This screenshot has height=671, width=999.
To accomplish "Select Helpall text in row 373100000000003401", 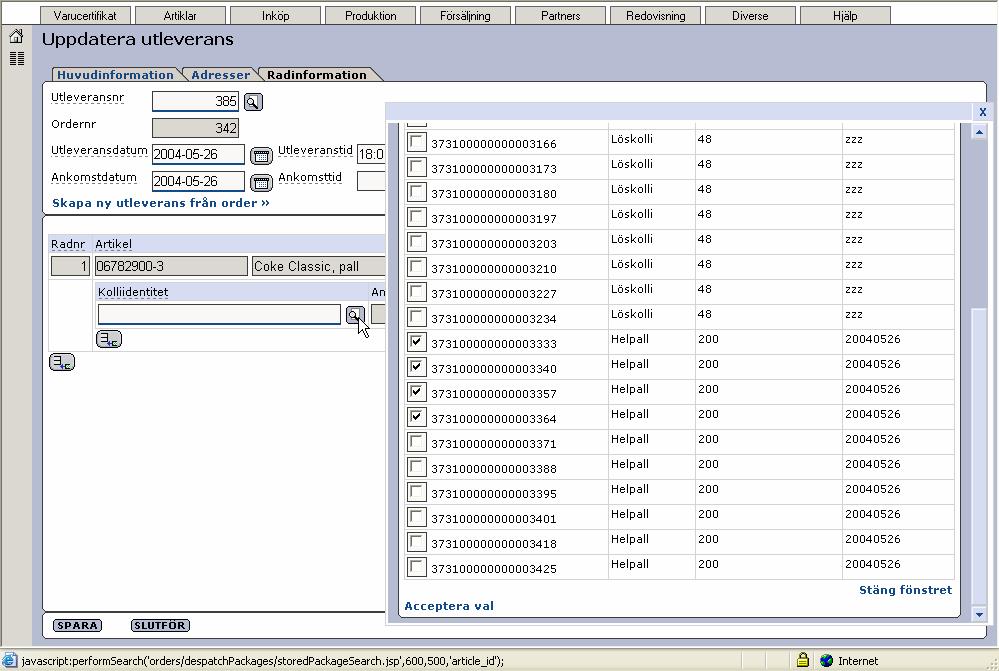I will coord(629,514).
